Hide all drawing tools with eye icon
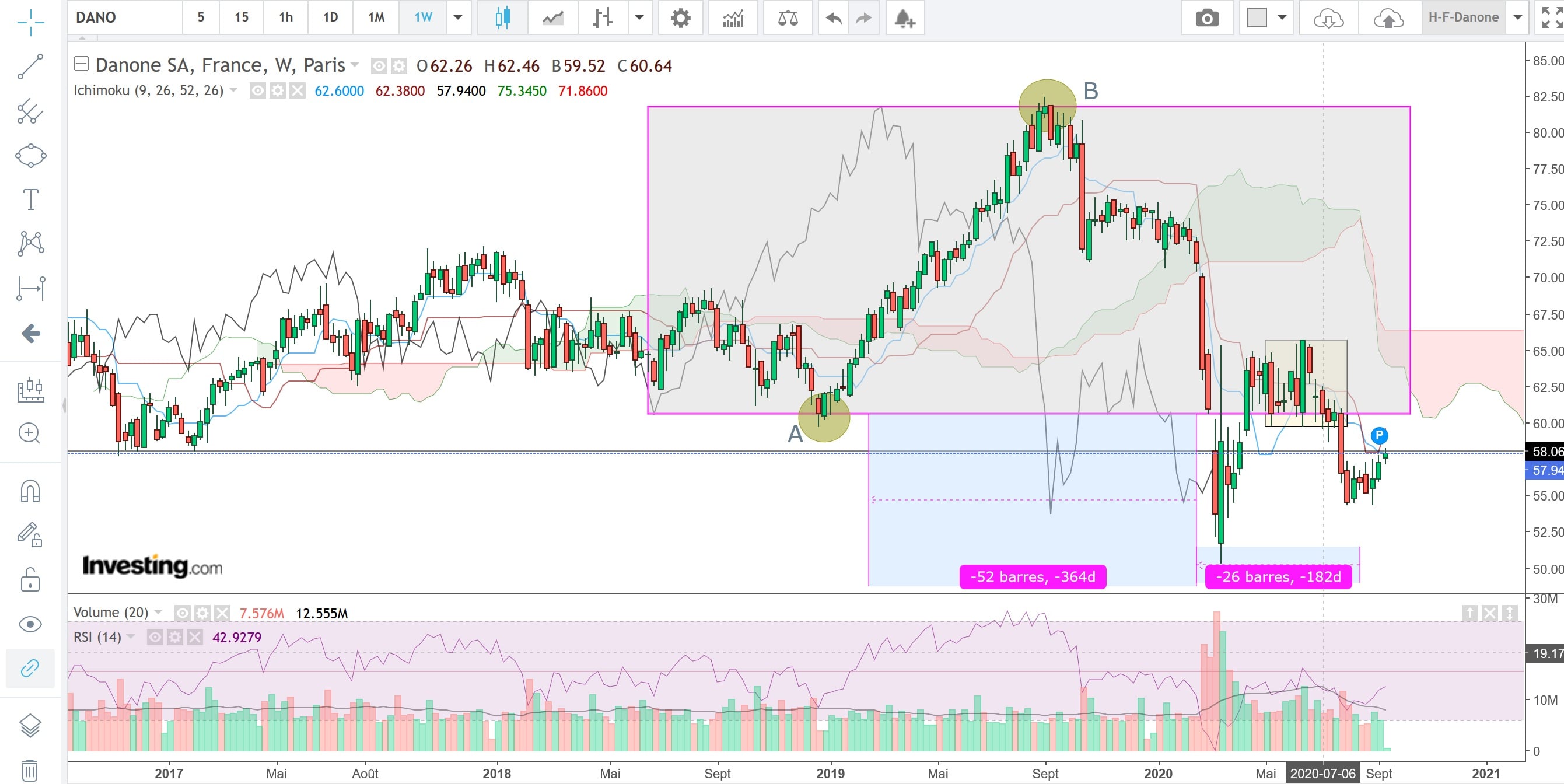 tap(30, 624)
